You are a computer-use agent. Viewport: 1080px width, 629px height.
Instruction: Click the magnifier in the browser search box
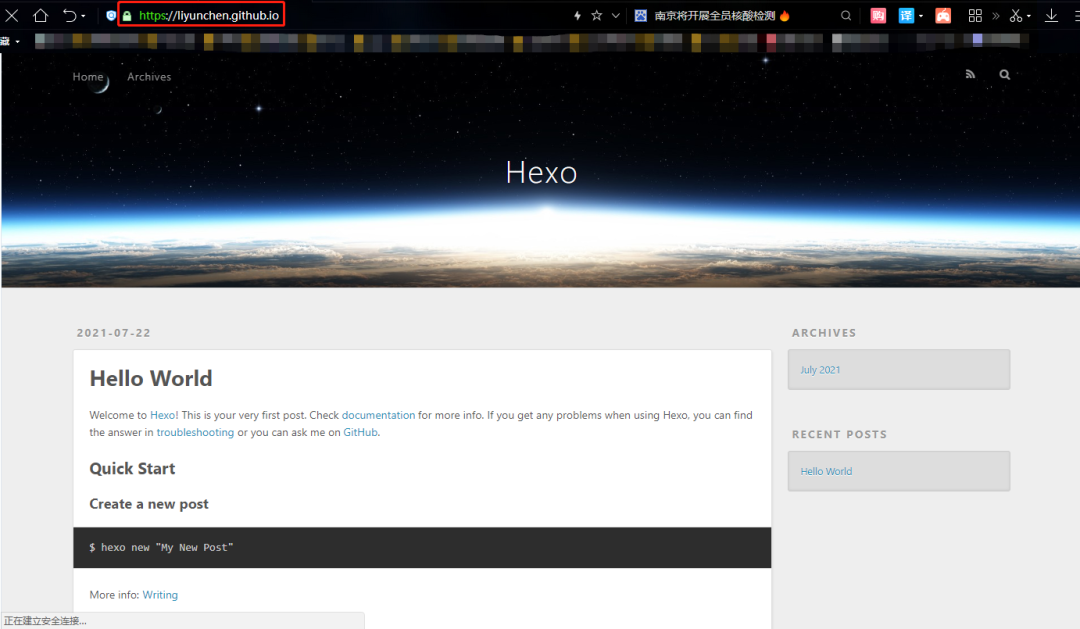pyautogui.click(x=846, y=15)
